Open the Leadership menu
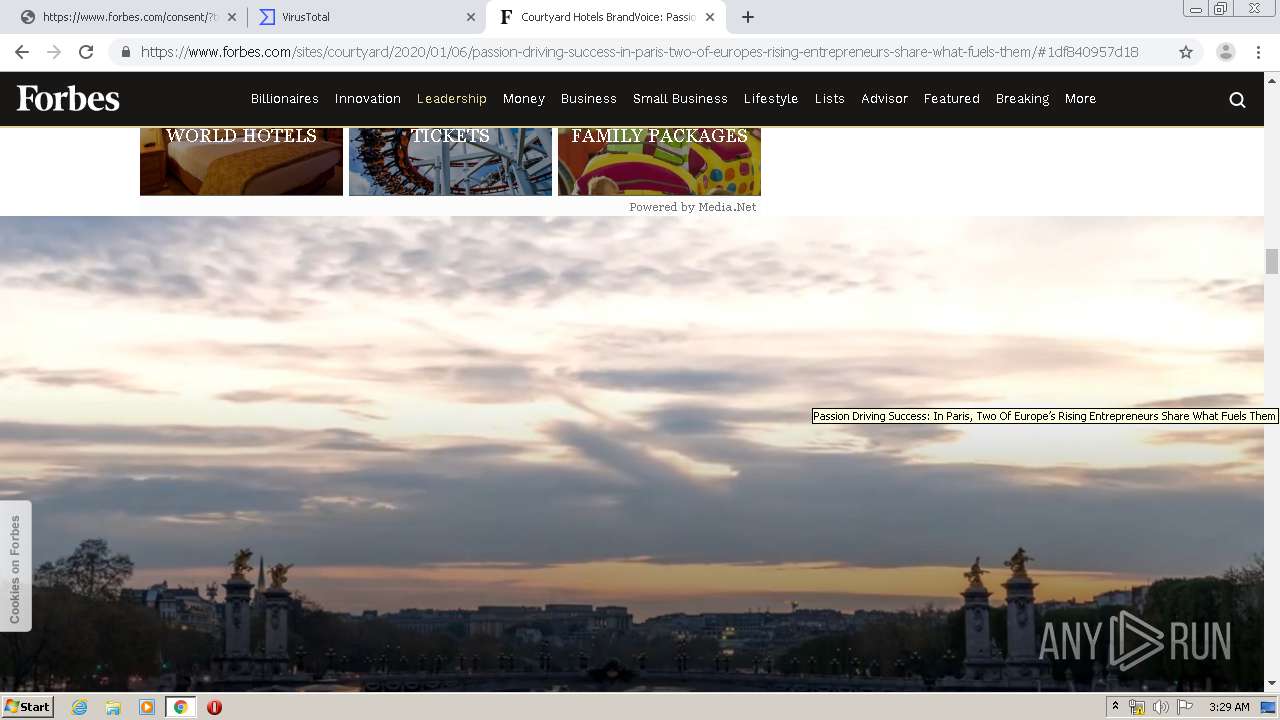The height and width of the screenshot is (720, 1280). tap(452, 99)
